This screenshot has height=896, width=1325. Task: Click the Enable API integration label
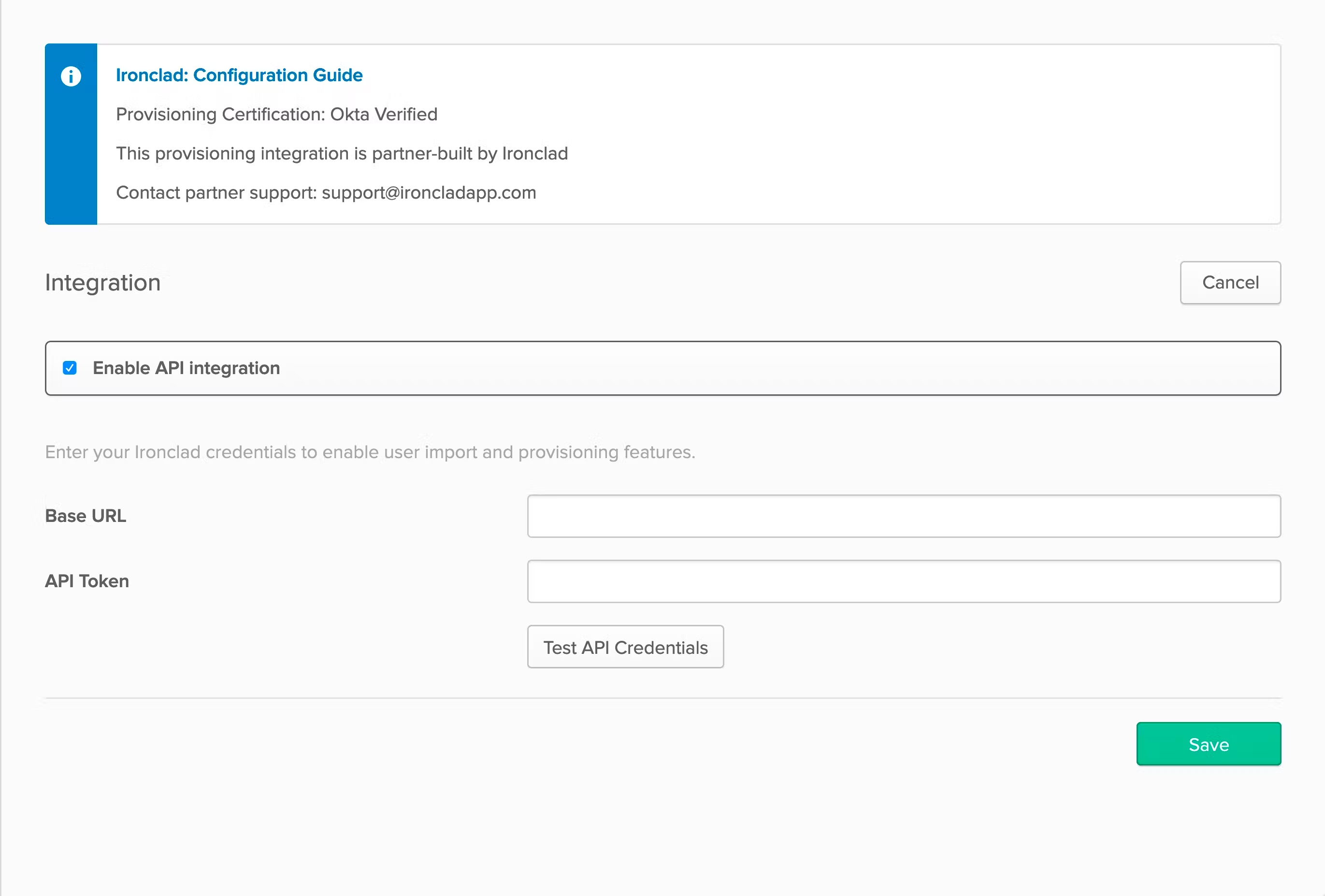[x=187, y=368]
